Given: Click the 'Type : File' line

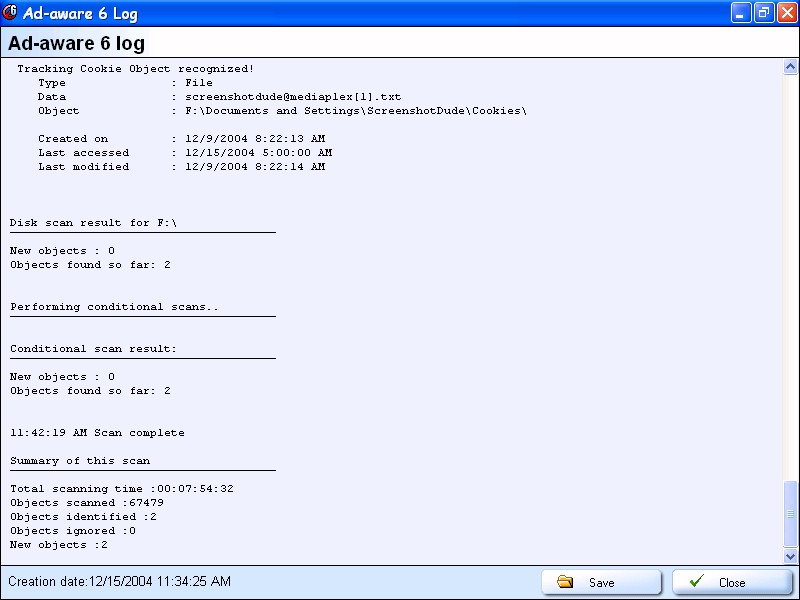Looking at the screenshot, I should tap(125, 83).
